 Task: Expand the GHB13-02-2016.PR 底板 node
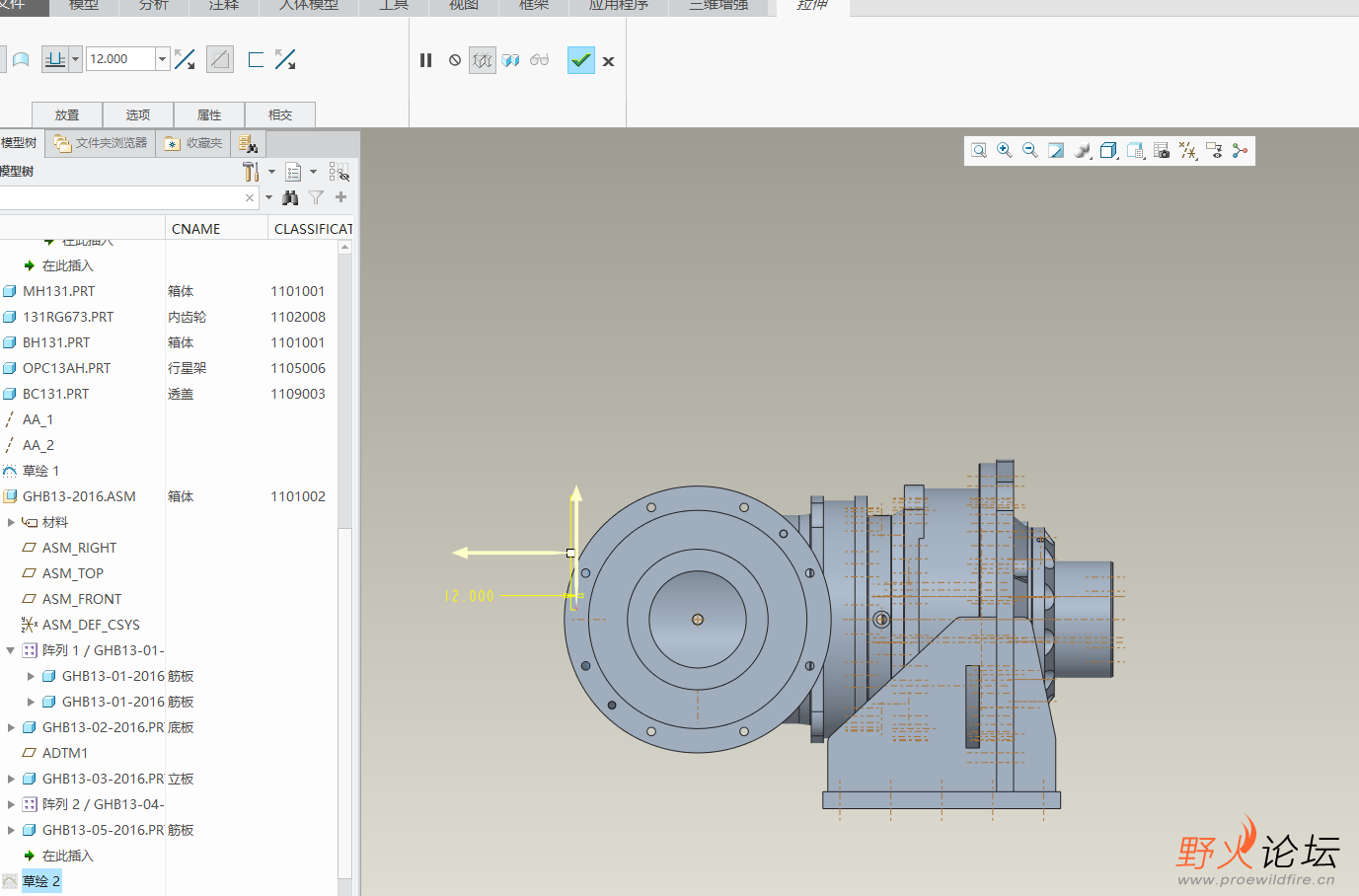[x=12, y=727]
